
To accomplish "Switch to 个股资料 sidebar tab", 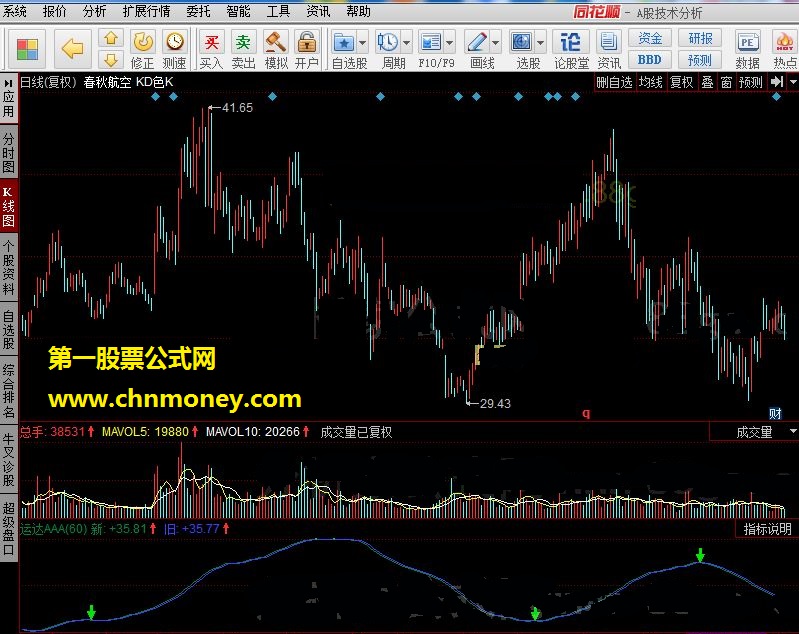I will (x=9, y=268).
